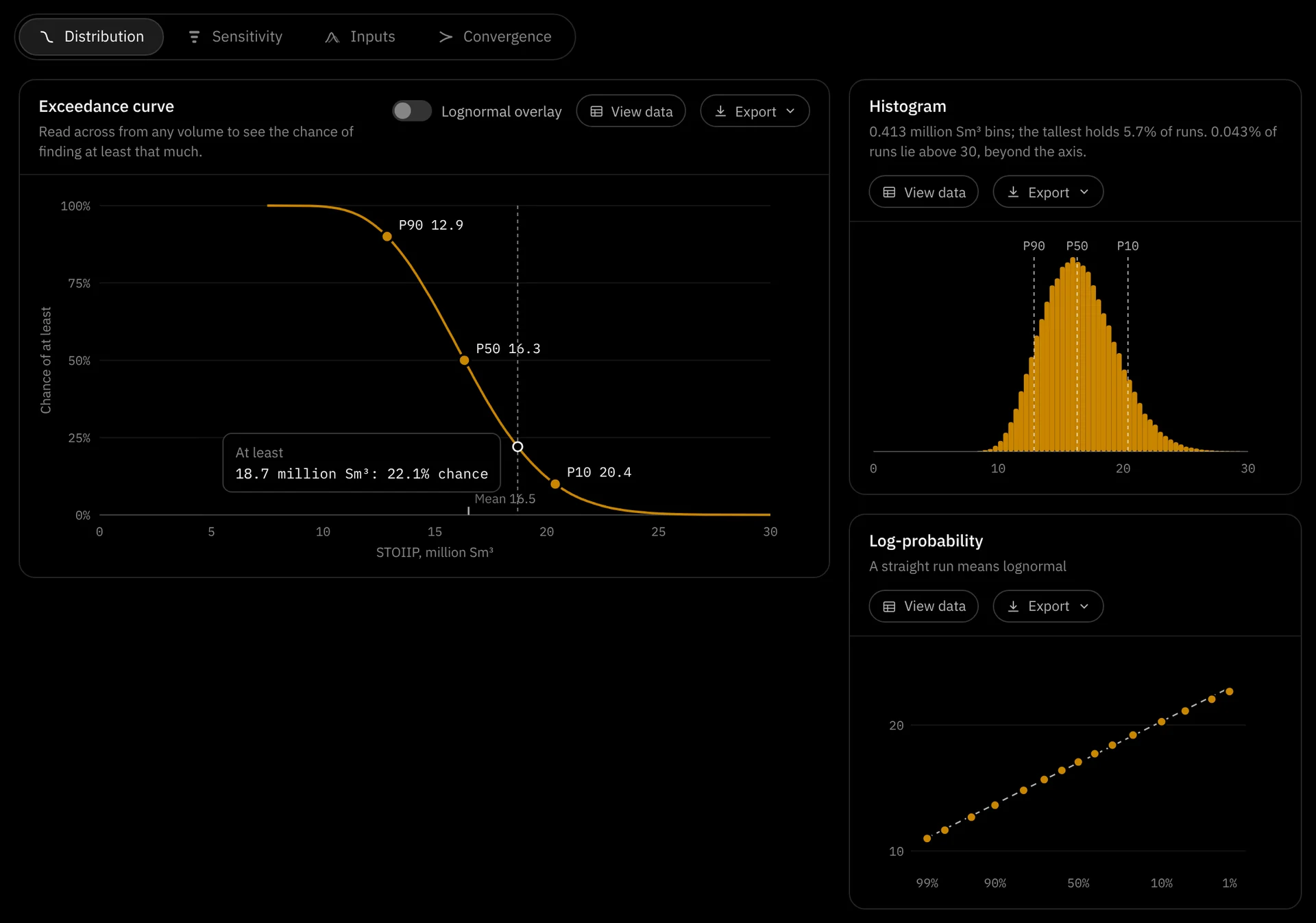1316x923 pixels.
Task: Click download icon in Exceedance Export
Action: click(x=720, y=111)
